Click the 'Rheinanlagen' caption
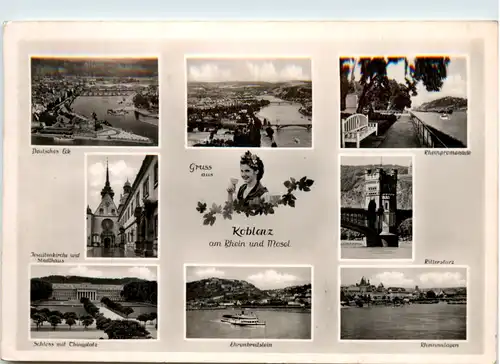The width and height of the screenshot is (500, 364). (x=439, y=345)
